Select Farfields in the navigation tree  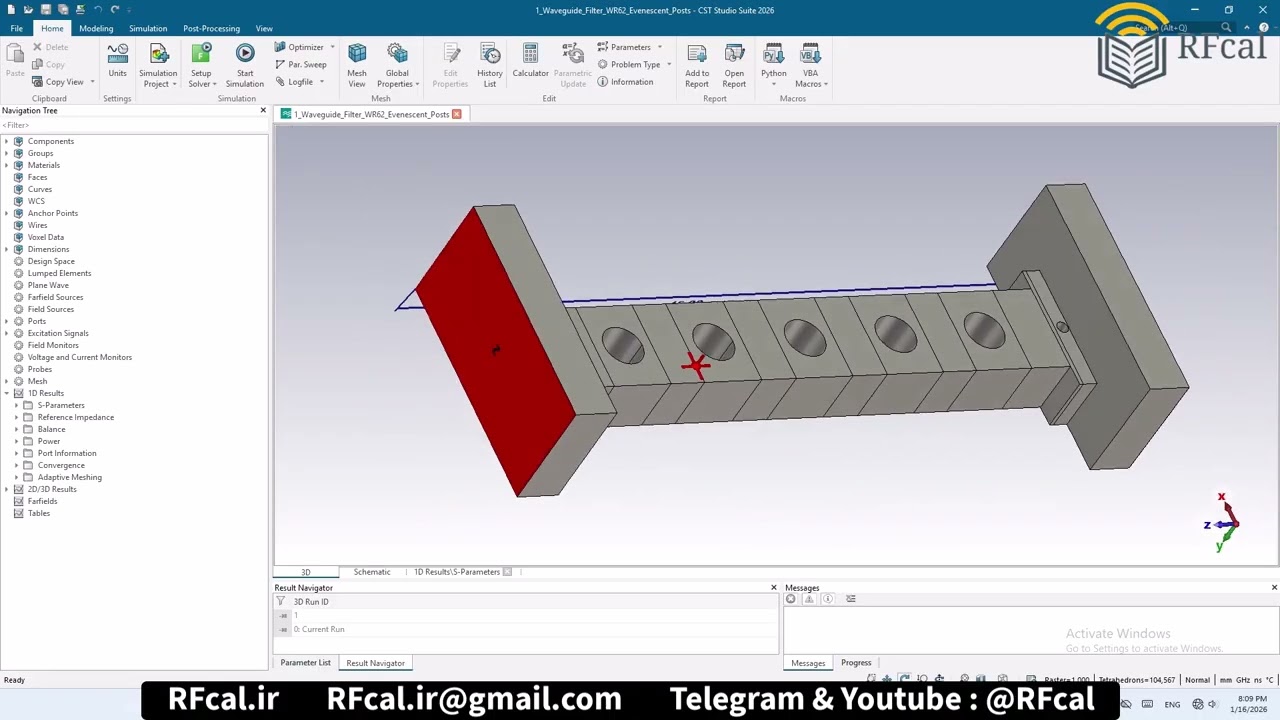(x=42, y=501)
